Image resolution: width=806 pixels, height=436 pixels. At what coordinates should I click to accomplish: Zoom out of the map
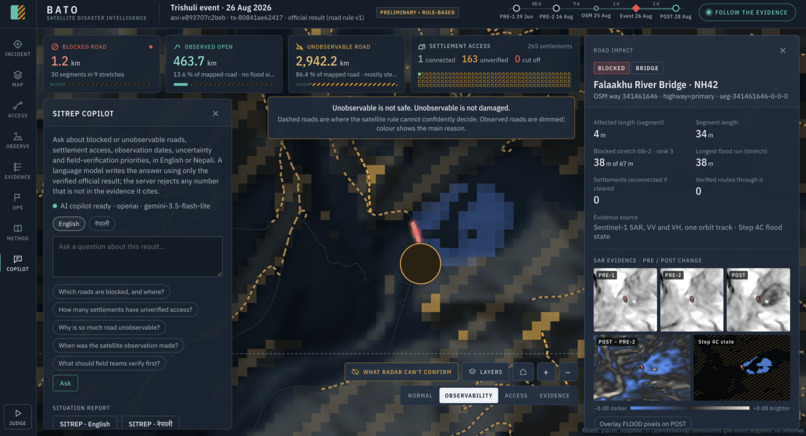[x=567, y=372]
